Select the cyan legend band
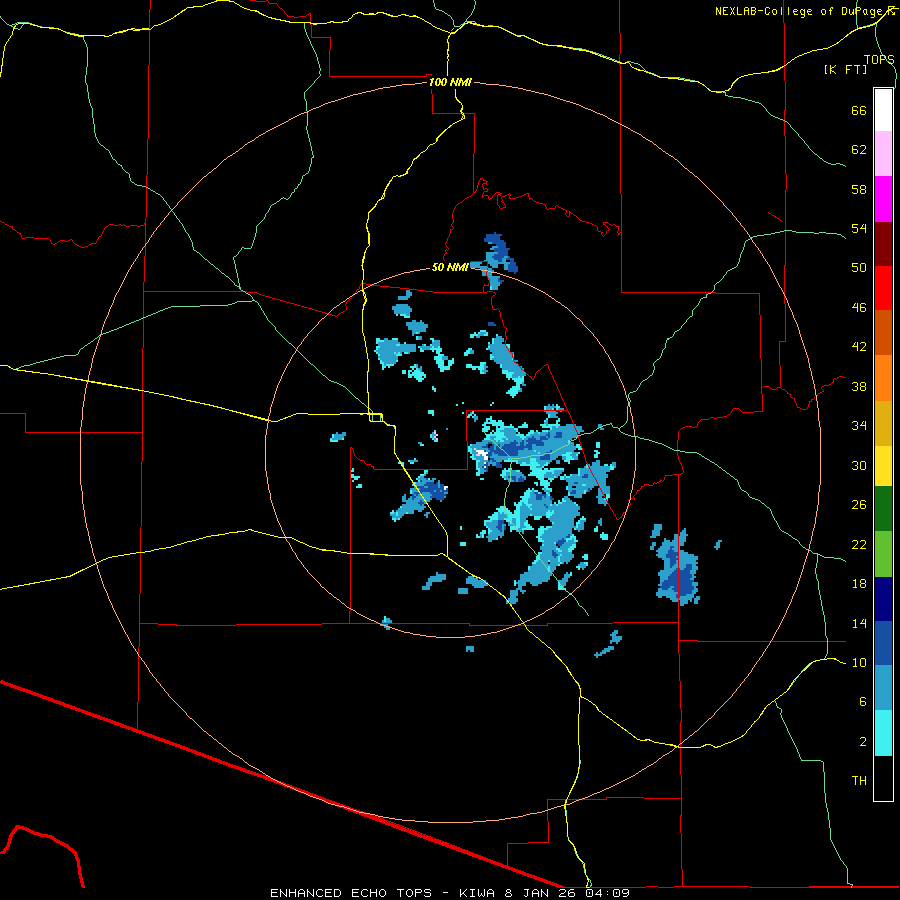Image resolution: width=900 pixels, height=900 pixels. 883,733
